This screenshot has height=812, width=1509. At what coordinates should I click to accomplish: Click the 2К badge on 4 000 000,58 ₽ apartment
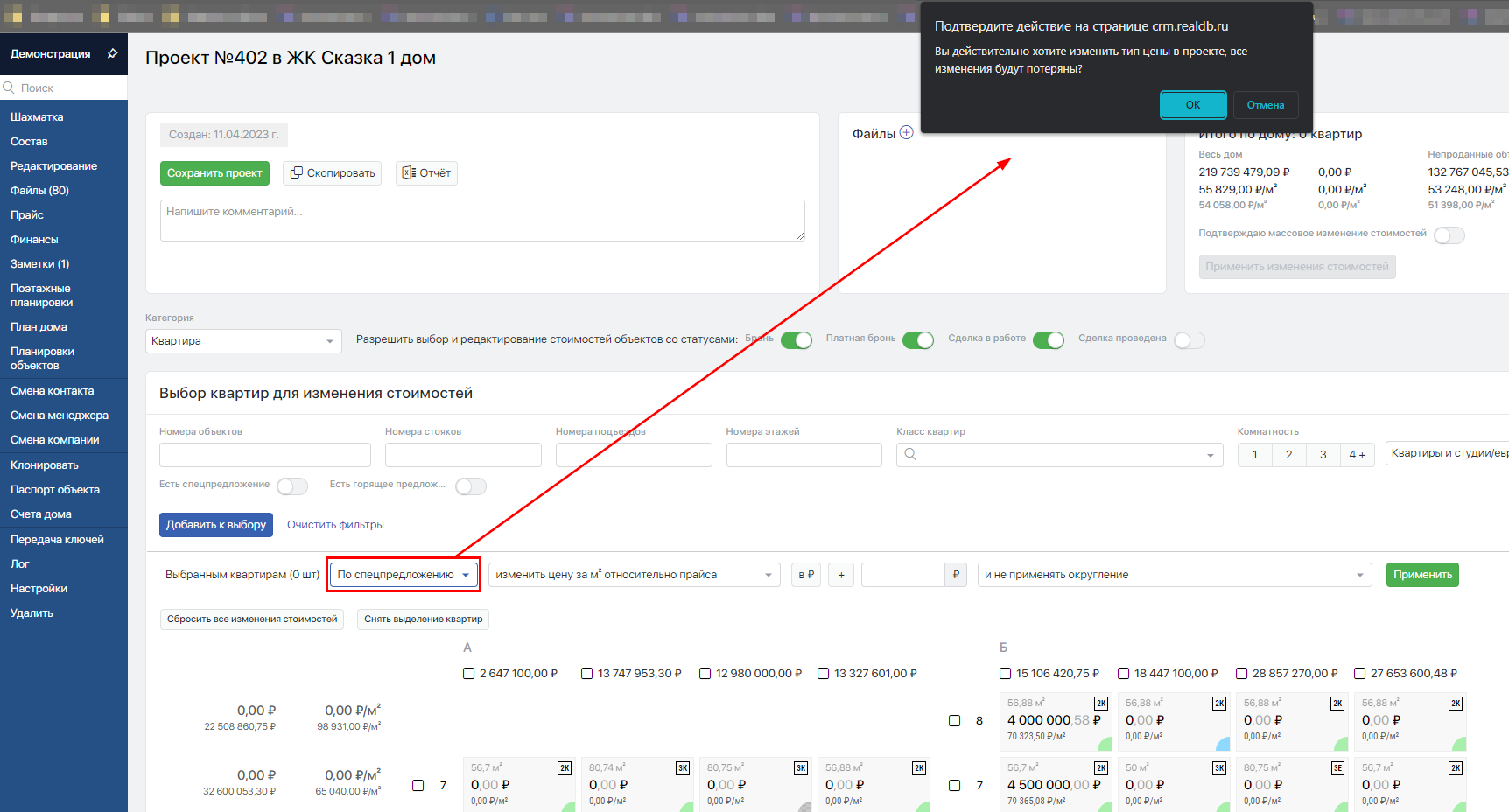click(1101, 703)
